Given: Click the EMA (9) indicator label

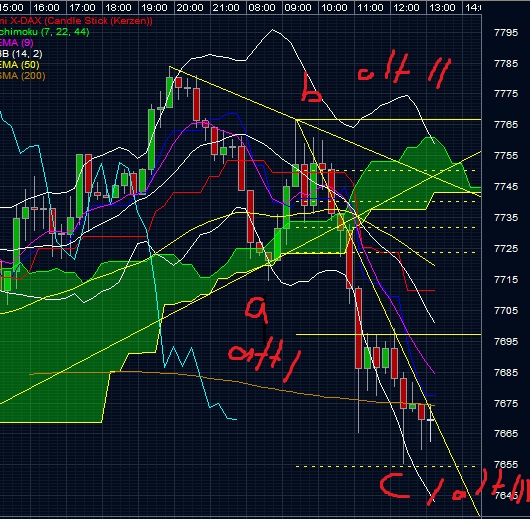Looking at the screenshot, I should point(17,43).
